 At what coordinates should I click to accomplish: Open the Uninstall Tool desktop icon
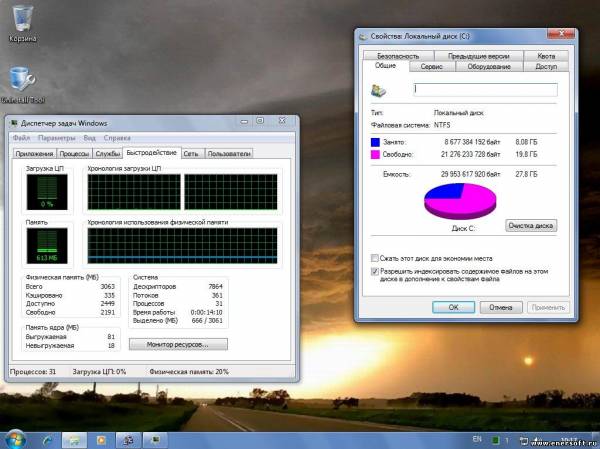click(23, 85)
